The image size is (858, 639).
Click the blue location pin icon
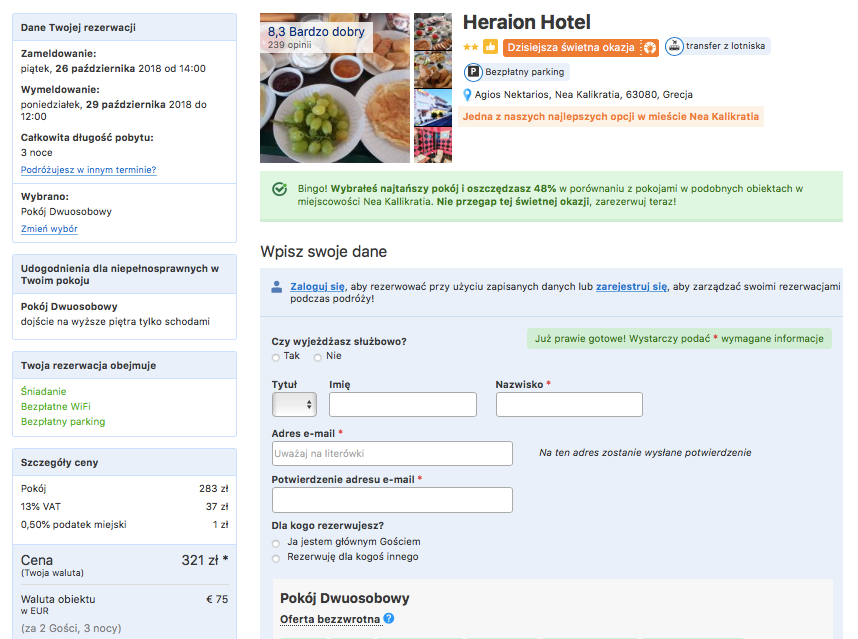(467, 95)
